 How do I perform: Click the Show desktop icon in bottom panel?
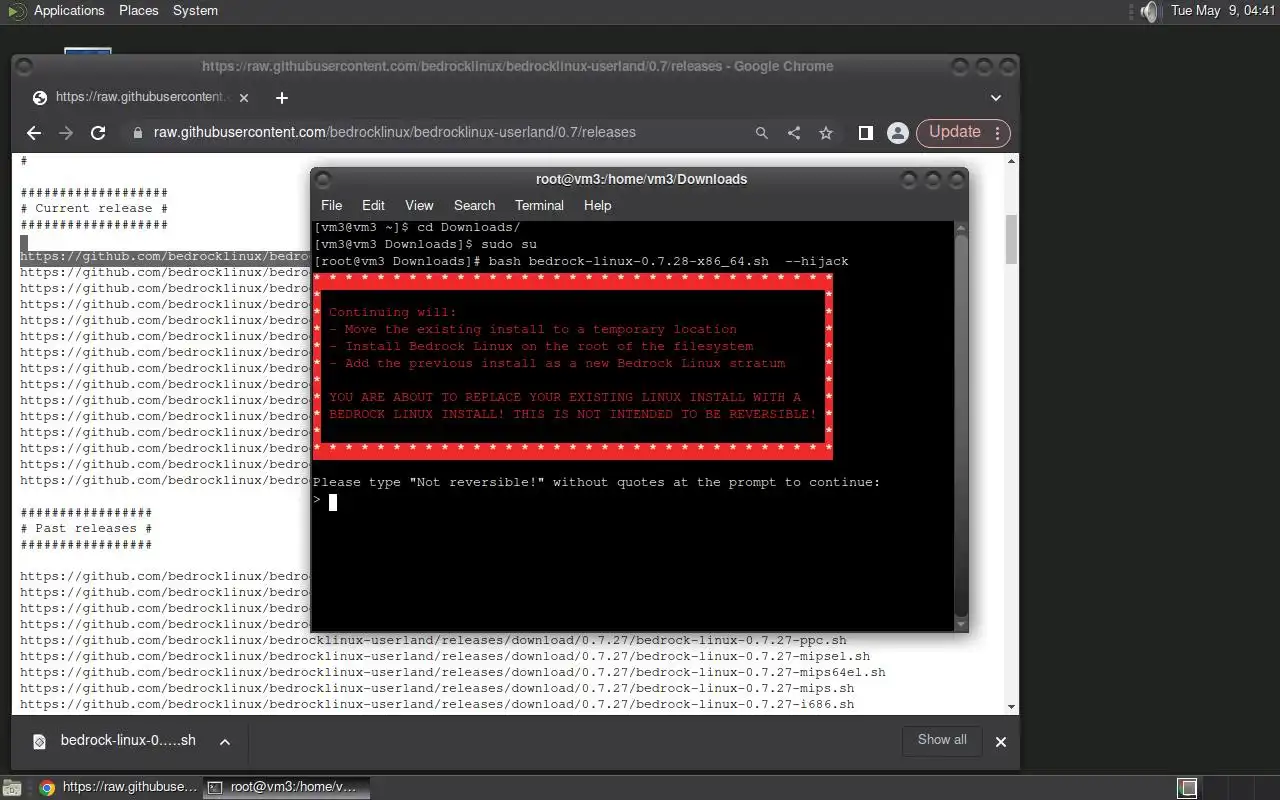(11, 787)
